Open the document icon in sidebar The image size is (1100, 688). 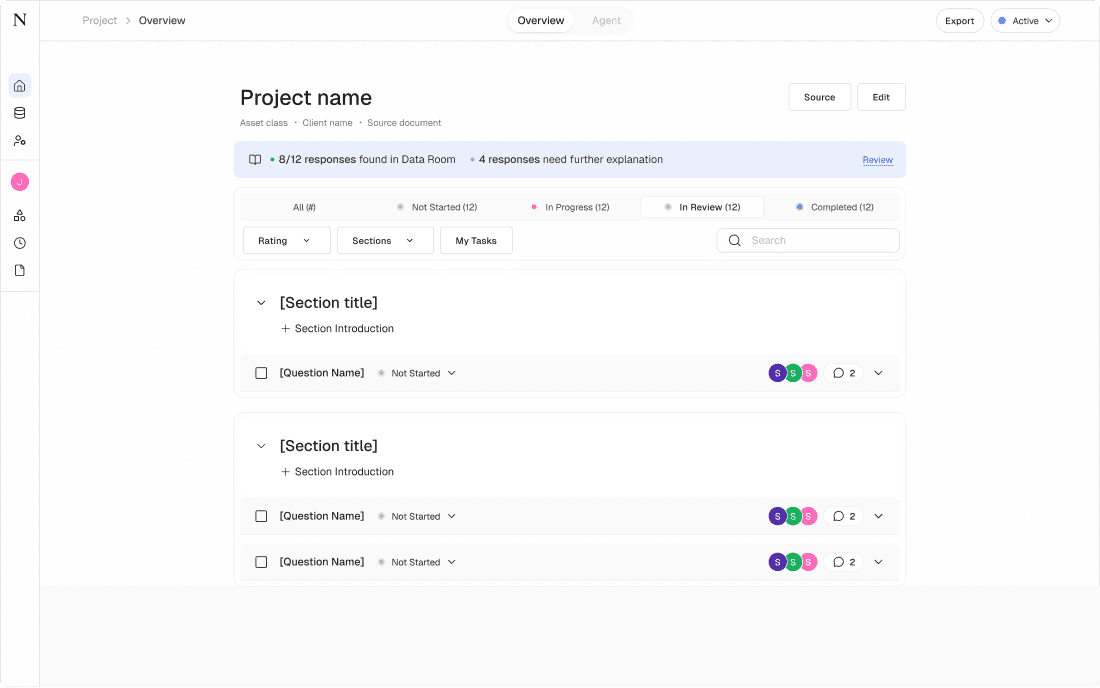point(20,270)
